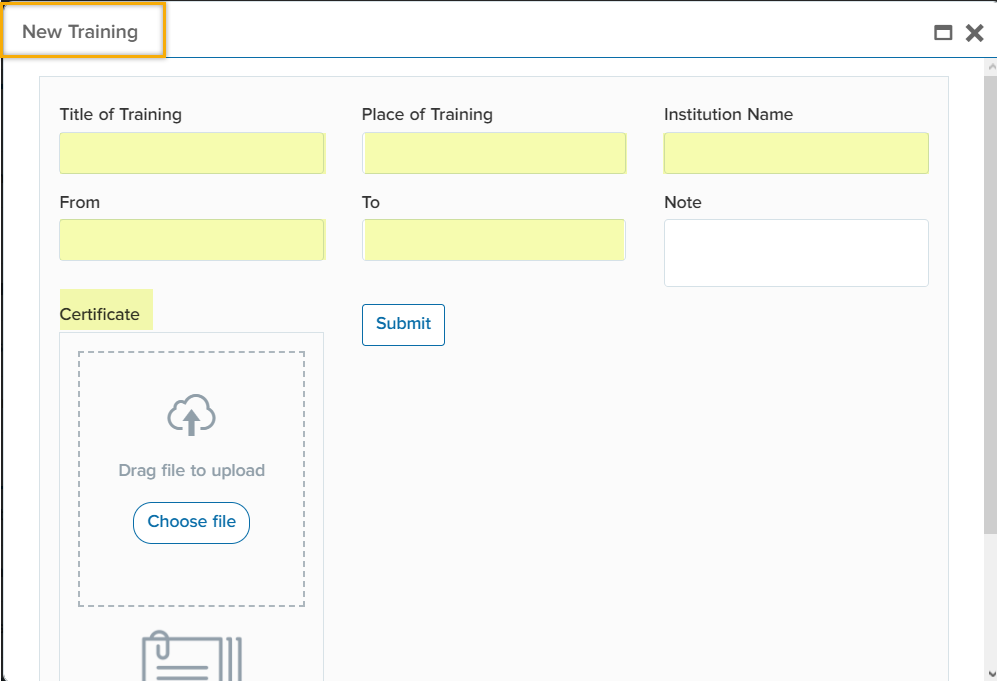Close the New Training dialog

pyautogui.click(x=974, y=33)
